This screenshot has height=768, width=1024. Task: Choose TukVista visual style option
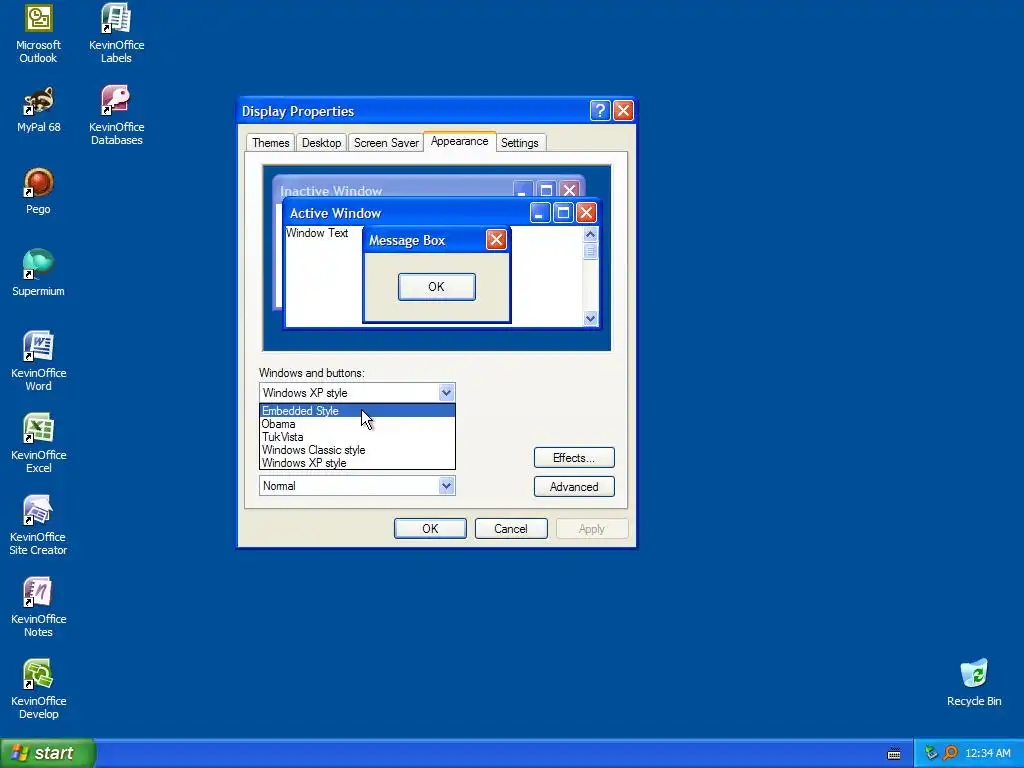tap(357, 437)
